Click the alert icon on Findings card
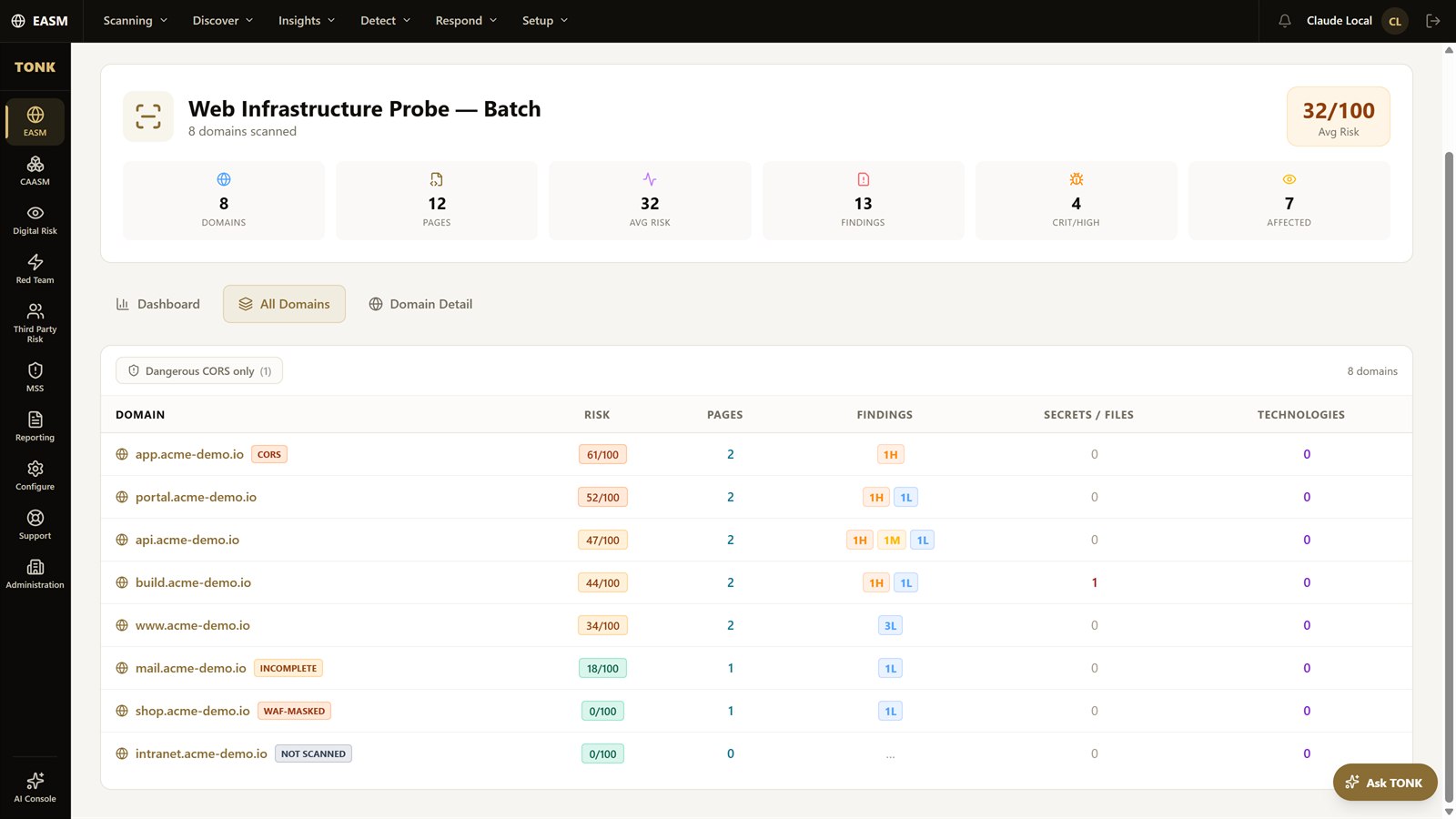The width and height of the screenshot is (1456, 819). click(863, 179)
